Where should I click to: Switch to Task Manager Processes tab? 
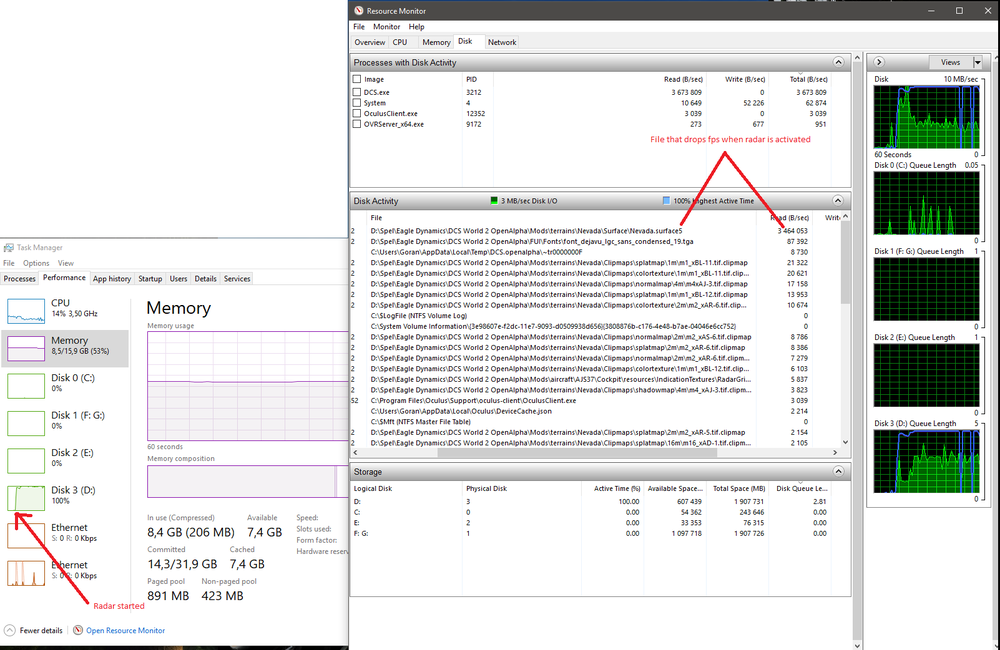coord(20,279)
